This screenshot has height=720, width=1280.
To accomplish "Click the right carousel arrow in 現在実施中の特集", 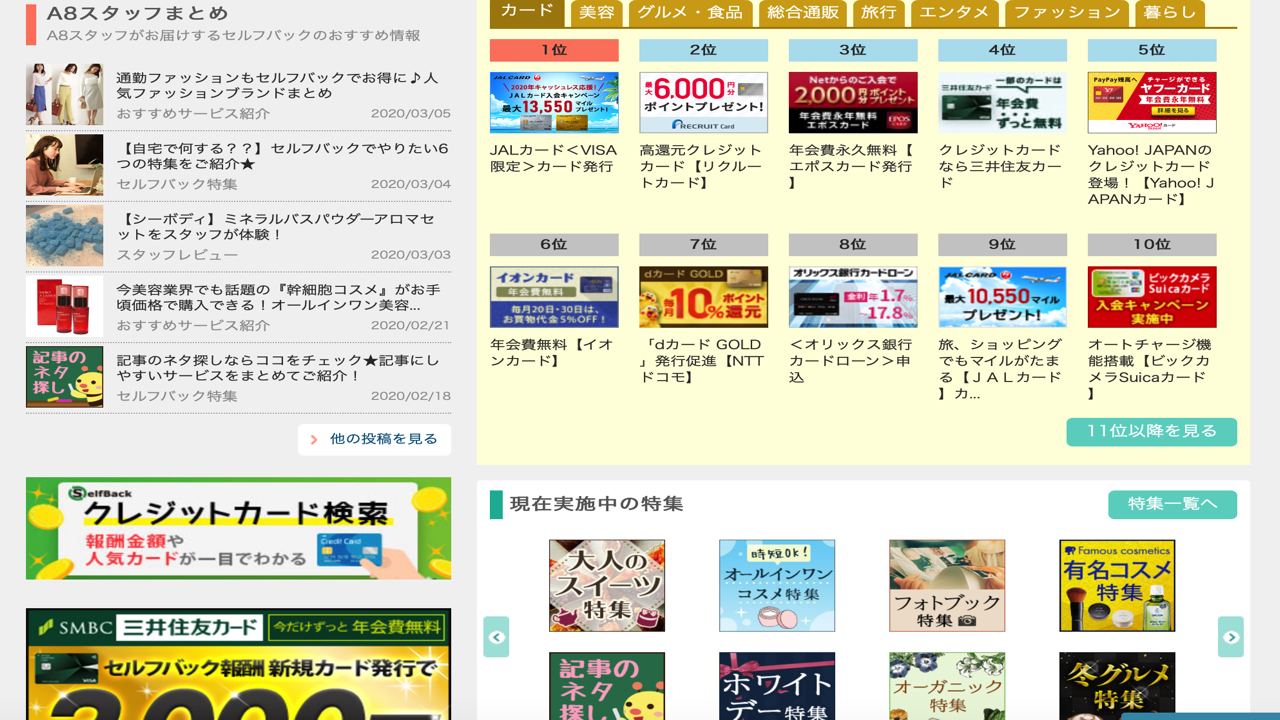I will pos(1231,637).
